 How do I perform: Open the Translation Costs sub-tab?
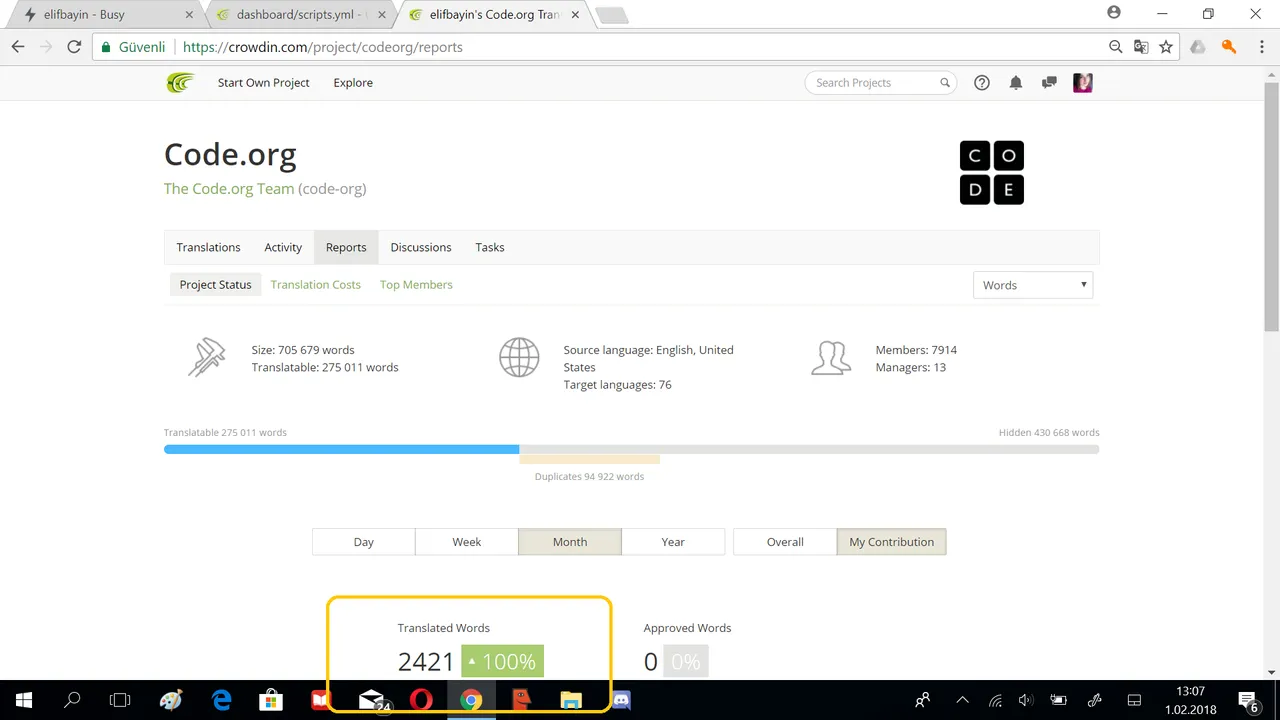315,285
